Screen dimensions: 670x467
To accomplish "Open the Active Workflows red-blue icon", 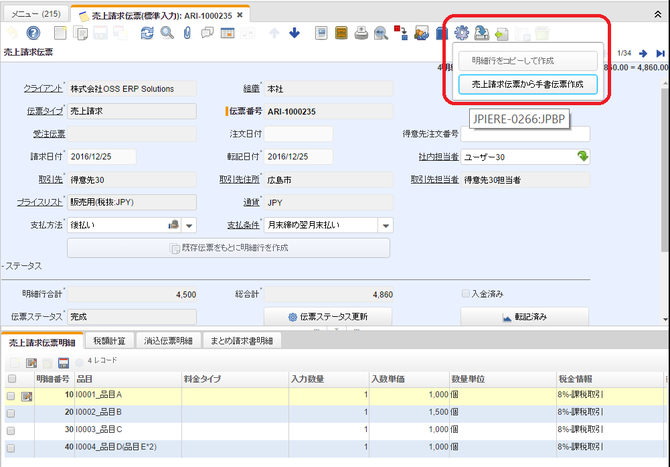I will (x=400, y=33).
